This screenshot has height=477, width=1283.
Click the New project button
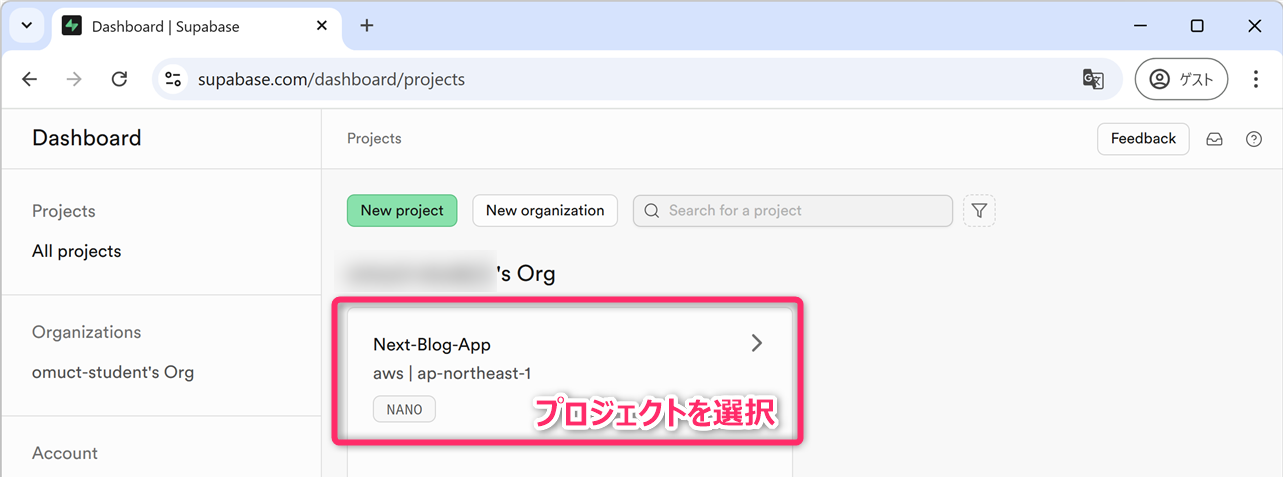402,211
